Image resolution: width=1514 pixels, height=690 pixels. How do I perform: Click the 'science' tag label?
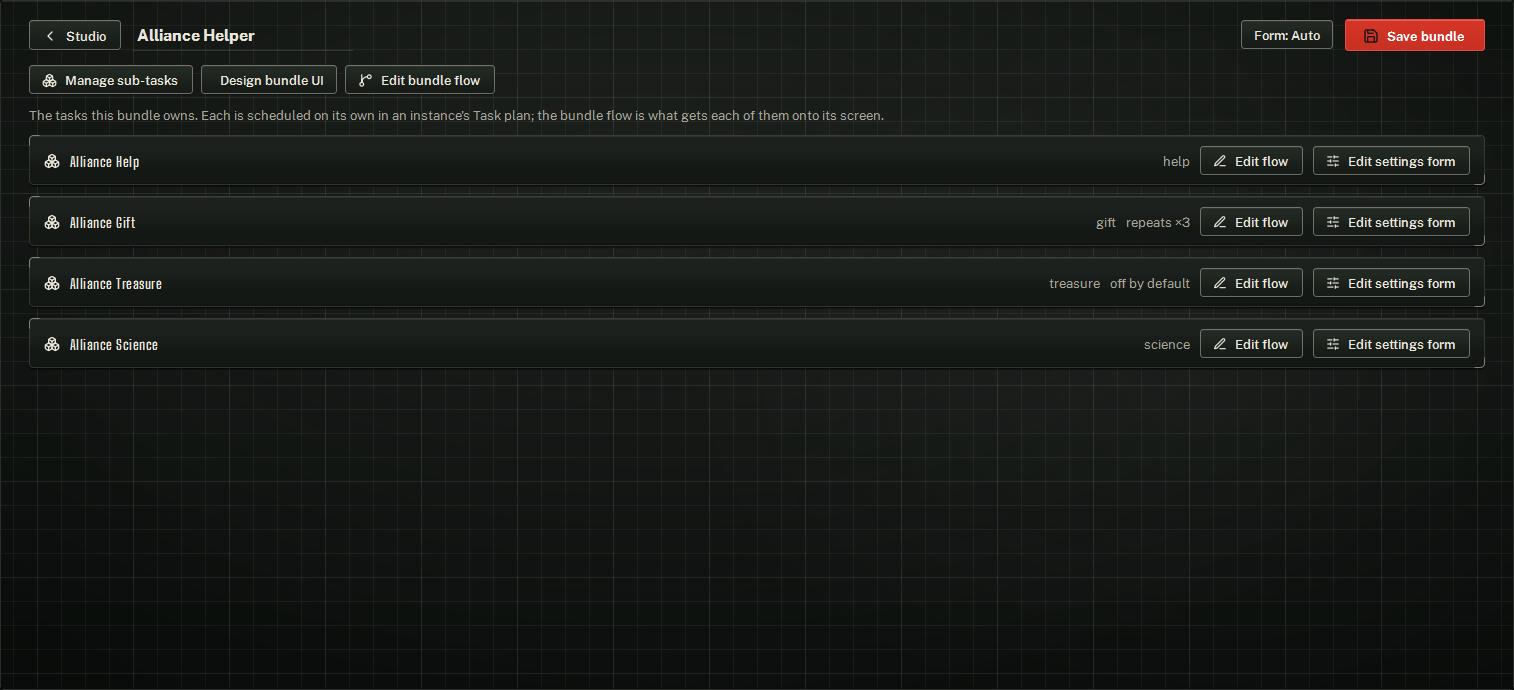pyautogui.click(x=1167, y=344)
